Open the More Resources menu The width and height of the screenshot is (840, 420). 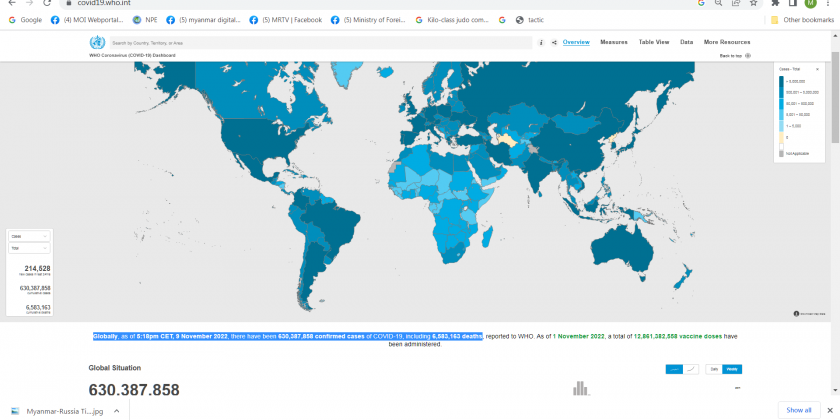click(x=727, y=42)
